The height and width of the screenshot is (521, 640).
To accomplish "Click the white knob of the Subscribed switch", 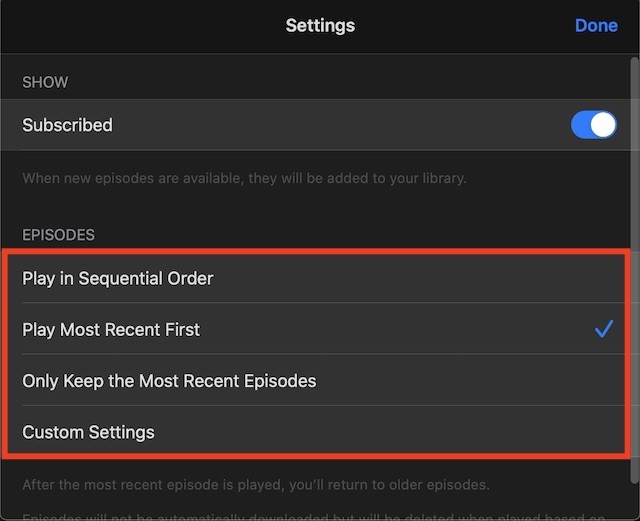I will (x=603, y=125).
